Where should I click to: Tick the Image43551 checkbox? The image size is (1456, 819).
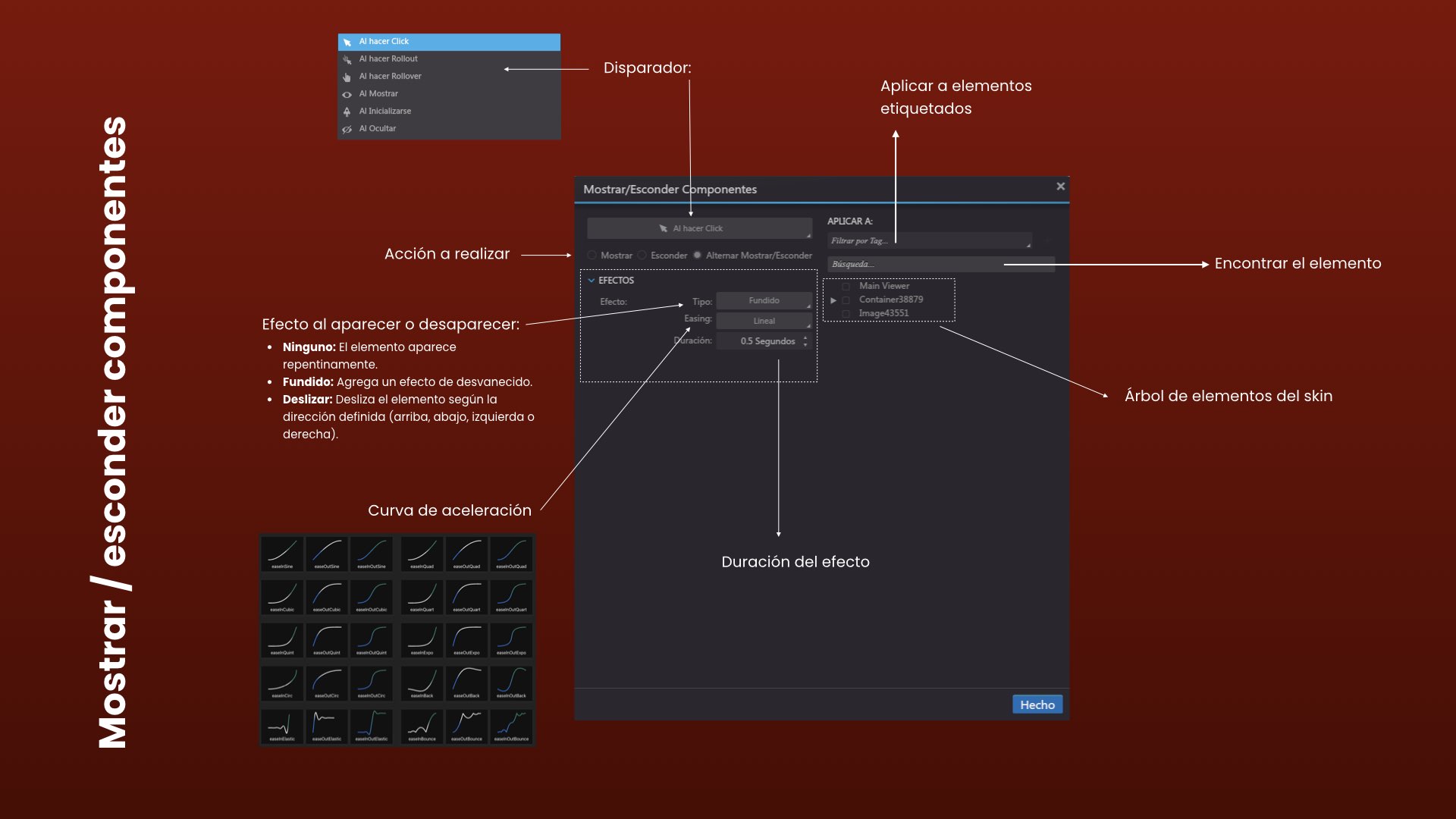pos(846,314)
